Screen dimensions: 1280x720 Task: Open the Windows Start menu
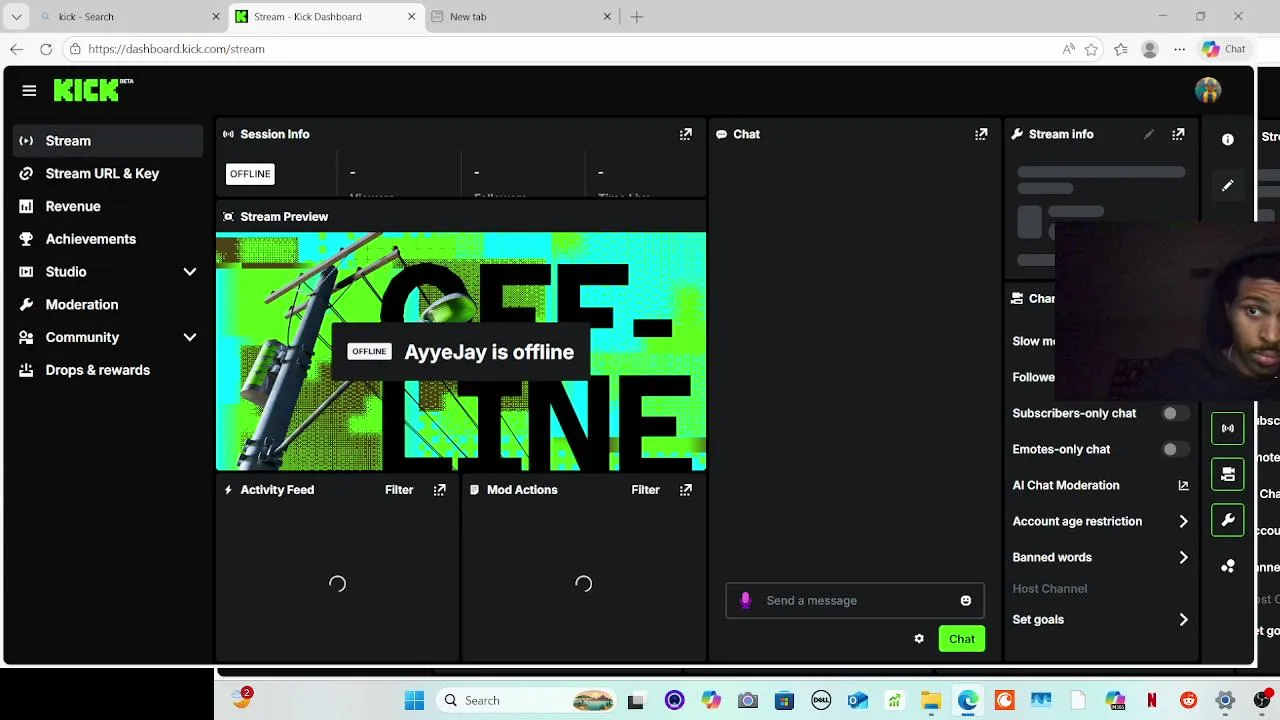point(414,700)
